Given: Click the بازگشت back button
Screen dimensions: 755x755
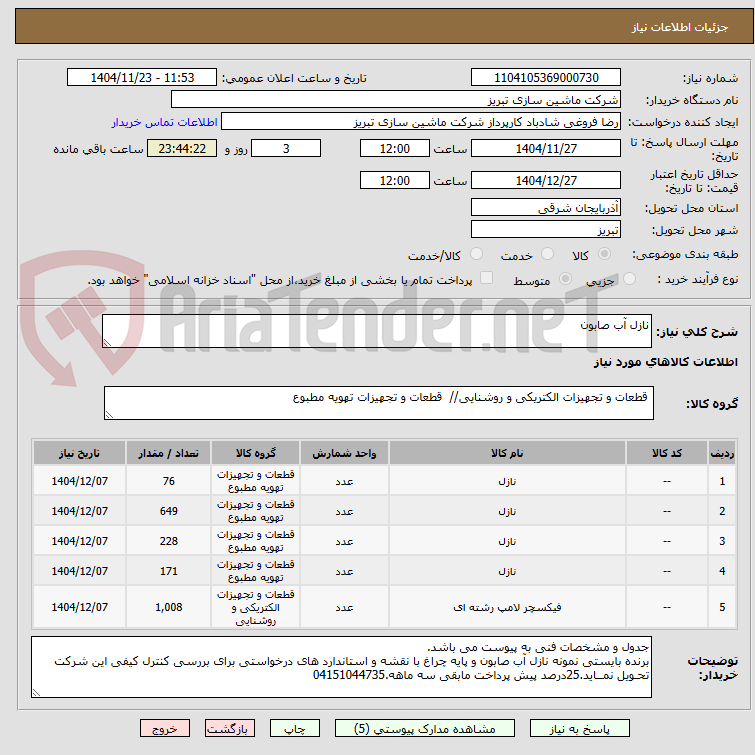Looking at the screenshot, I should pos(230,729).
